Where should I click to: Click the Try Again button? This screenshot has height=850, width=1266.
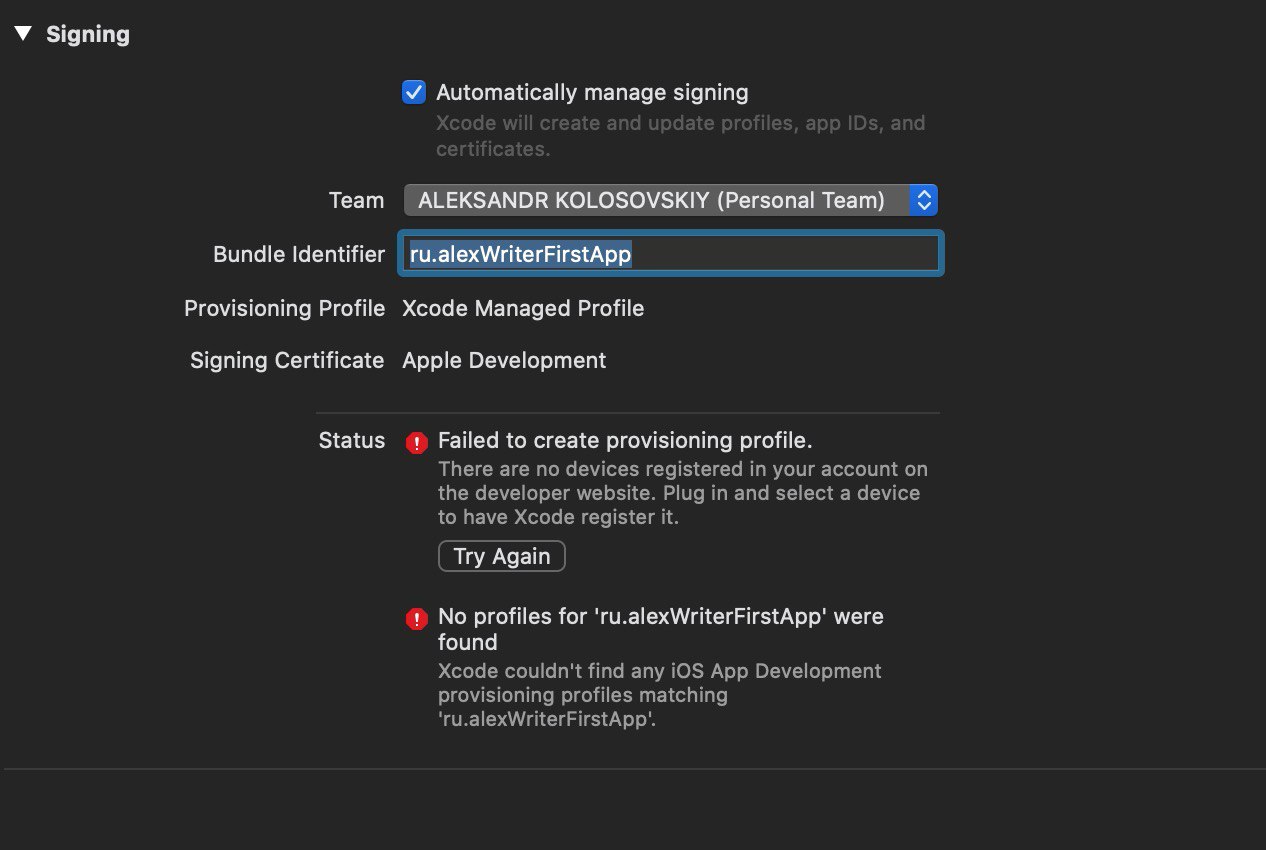tap(502, 556)
